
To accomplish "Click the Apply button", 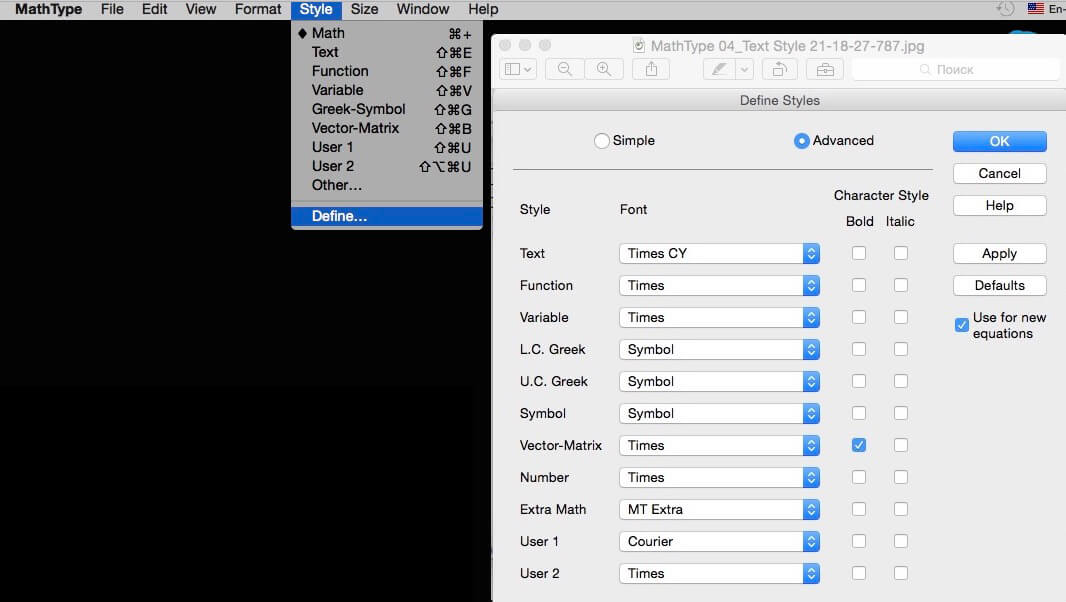I will 999,254.
